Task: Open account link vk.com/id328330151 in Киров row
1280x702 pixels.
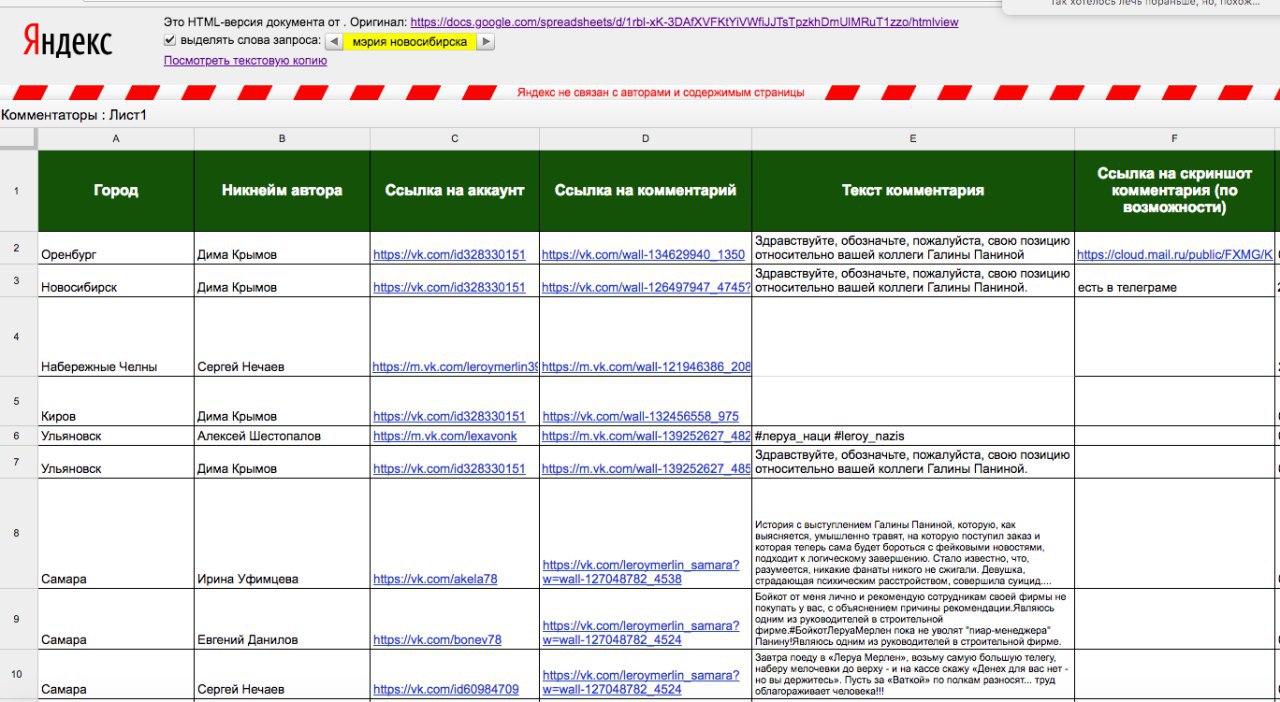Action: coord(449,416)
